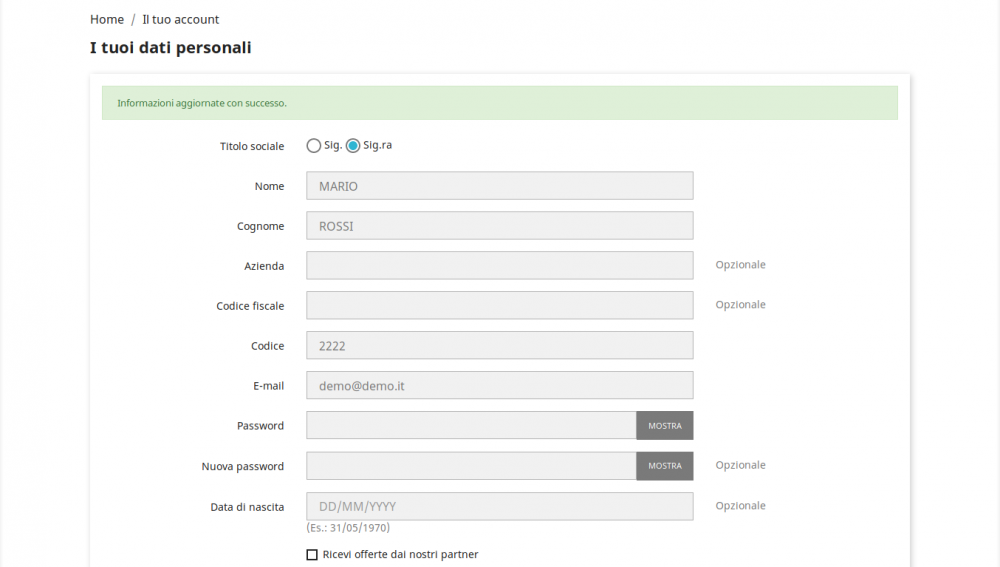
Task: Focus the Codice fiscale input field
Action: pos(499,306)
